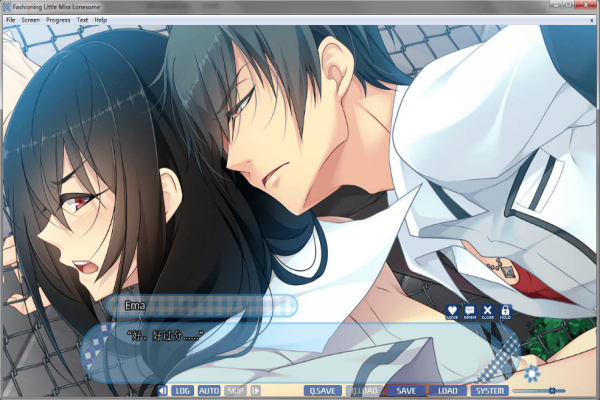Open the Text menu
This screenshot has height=400, width=600.
82,20
